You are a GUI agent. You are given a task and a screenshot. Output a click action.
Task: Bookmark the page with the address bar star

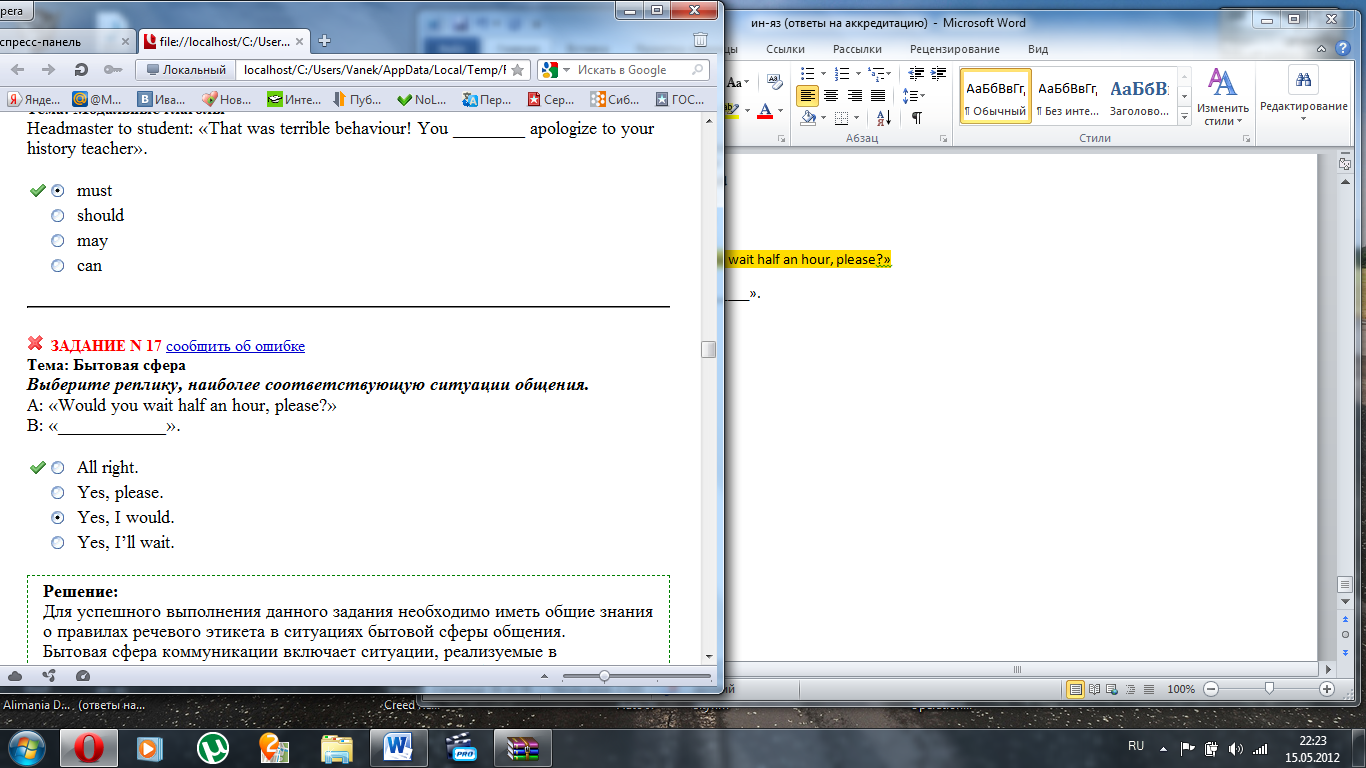[x=517, y=70]
